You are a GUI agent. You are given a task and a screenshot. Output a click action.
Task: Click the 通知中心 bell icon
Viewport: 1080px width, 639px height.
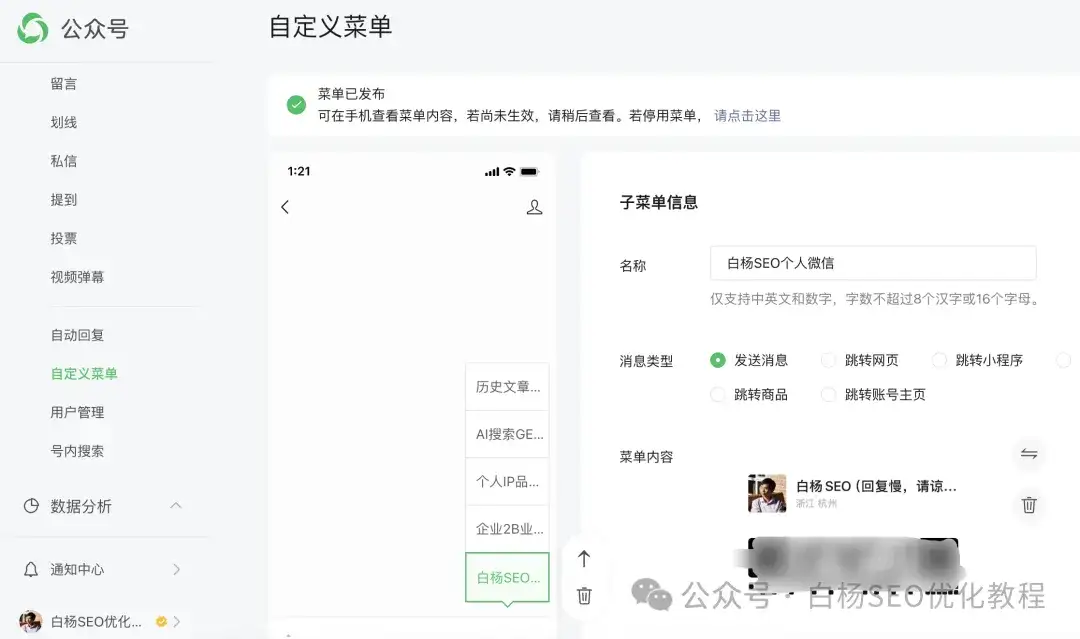(x=31, y=569)
